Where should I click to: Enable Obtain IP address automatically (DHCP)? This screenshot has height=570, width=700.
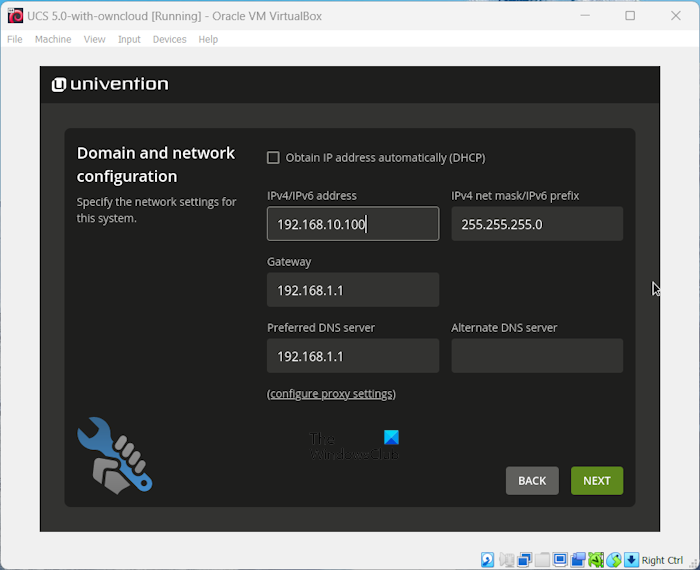pyautogui.click(x=273, y=158)
